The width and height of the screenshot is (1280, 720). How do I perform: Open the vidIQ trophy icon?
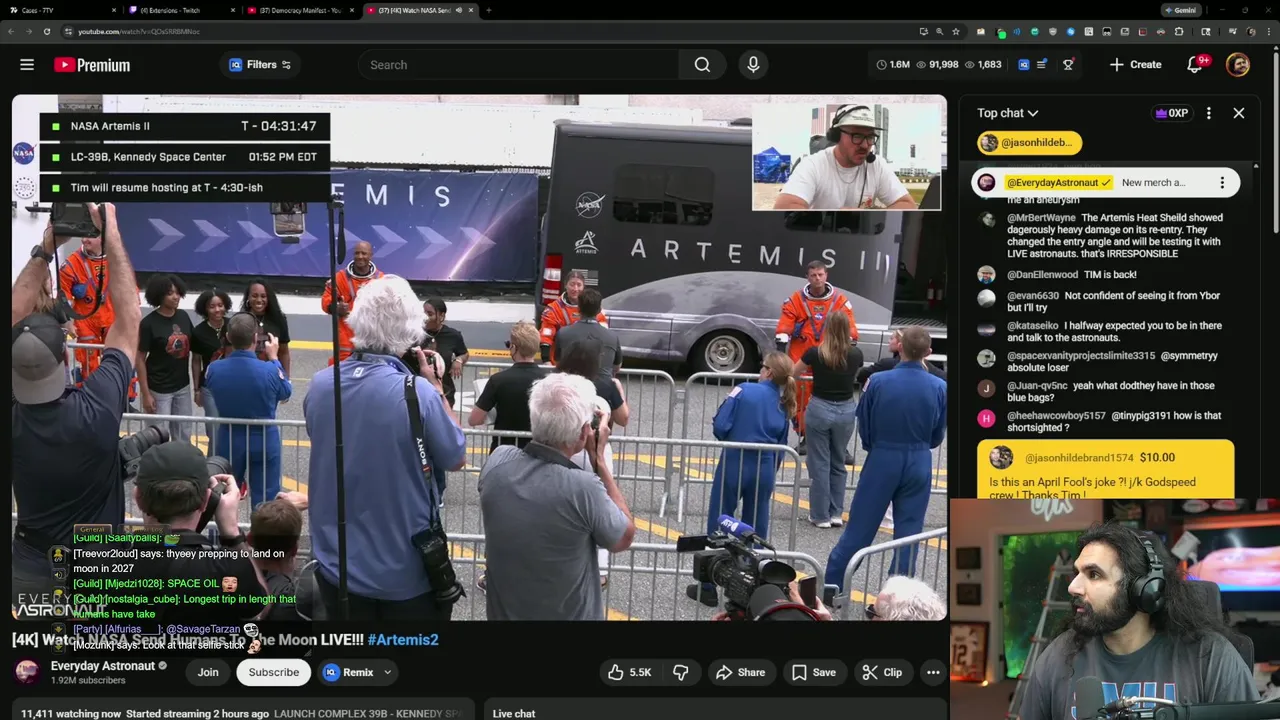pyautogui.click(x=1068, y=65)
